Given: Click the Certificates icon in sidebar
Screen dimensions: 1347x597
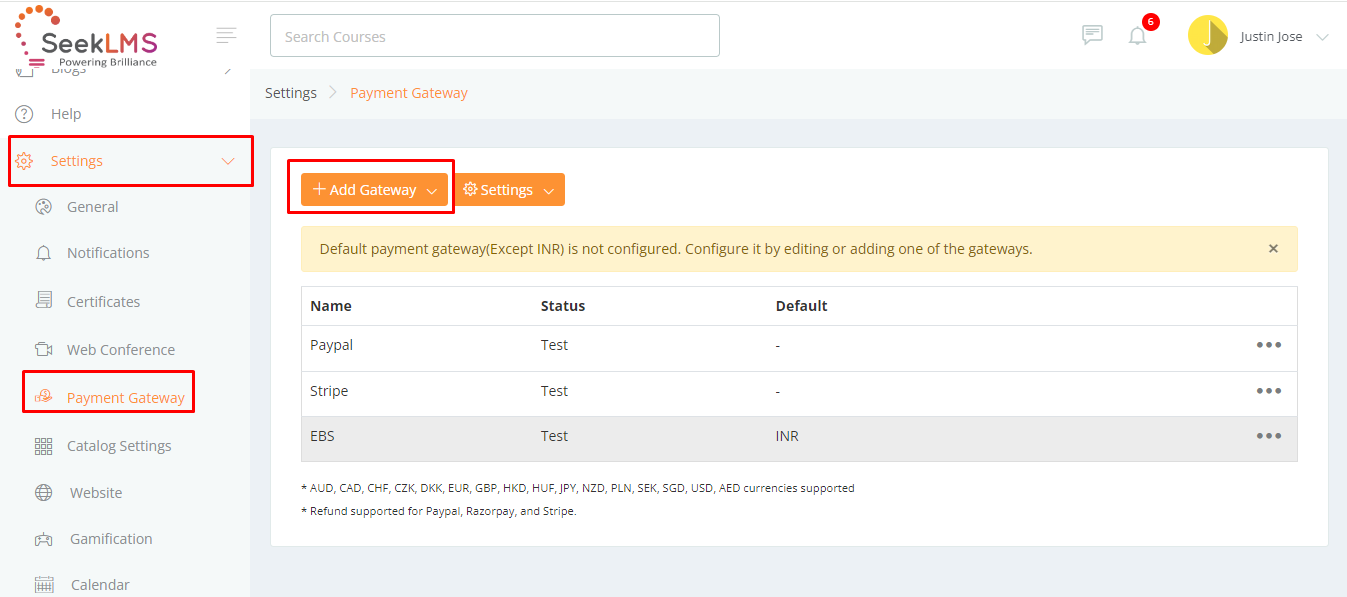Looking at the screenshot, I should [x=43, y=301].
